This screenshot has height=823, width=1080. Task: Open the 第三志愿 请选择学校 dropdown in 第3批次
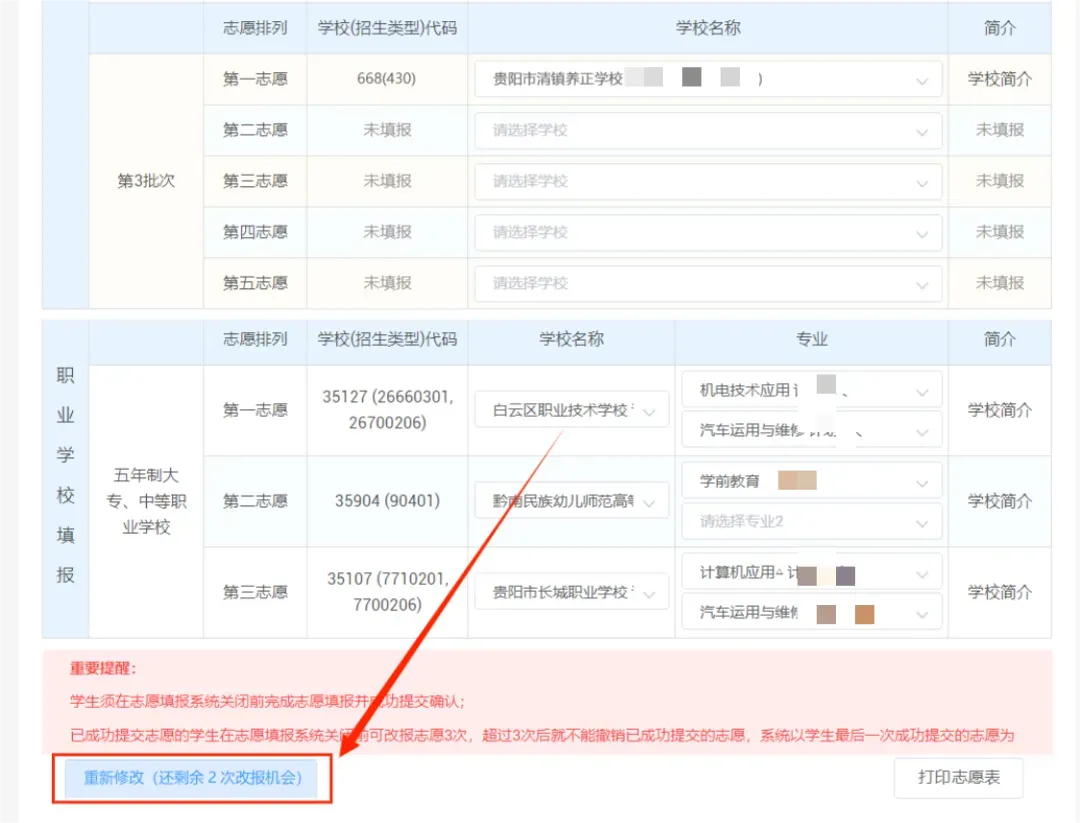point(708,181)
